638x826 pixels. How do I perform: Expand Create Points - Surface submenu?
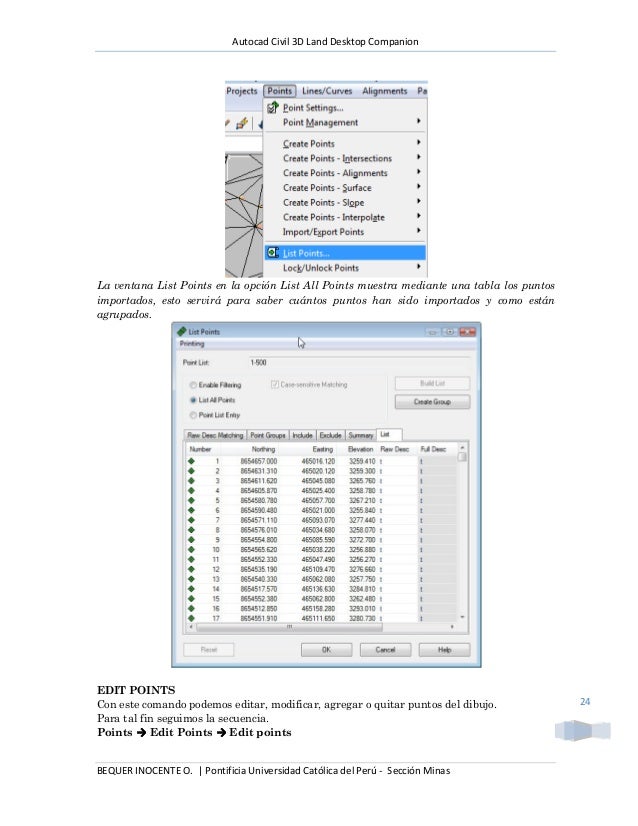tap(345, 188)
